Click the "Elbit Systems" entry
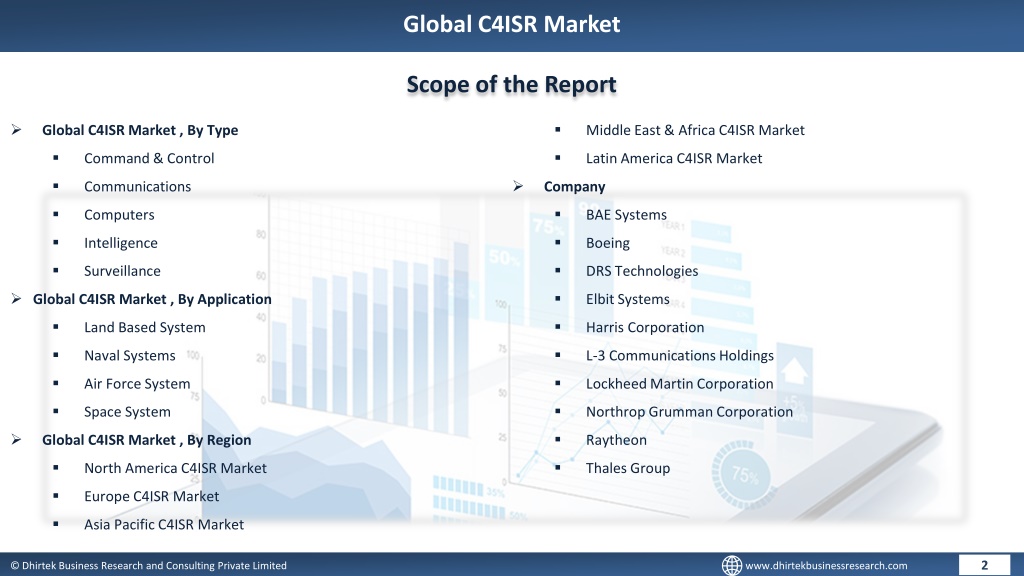Screen dimensions: 1024x576 [628, 299]
